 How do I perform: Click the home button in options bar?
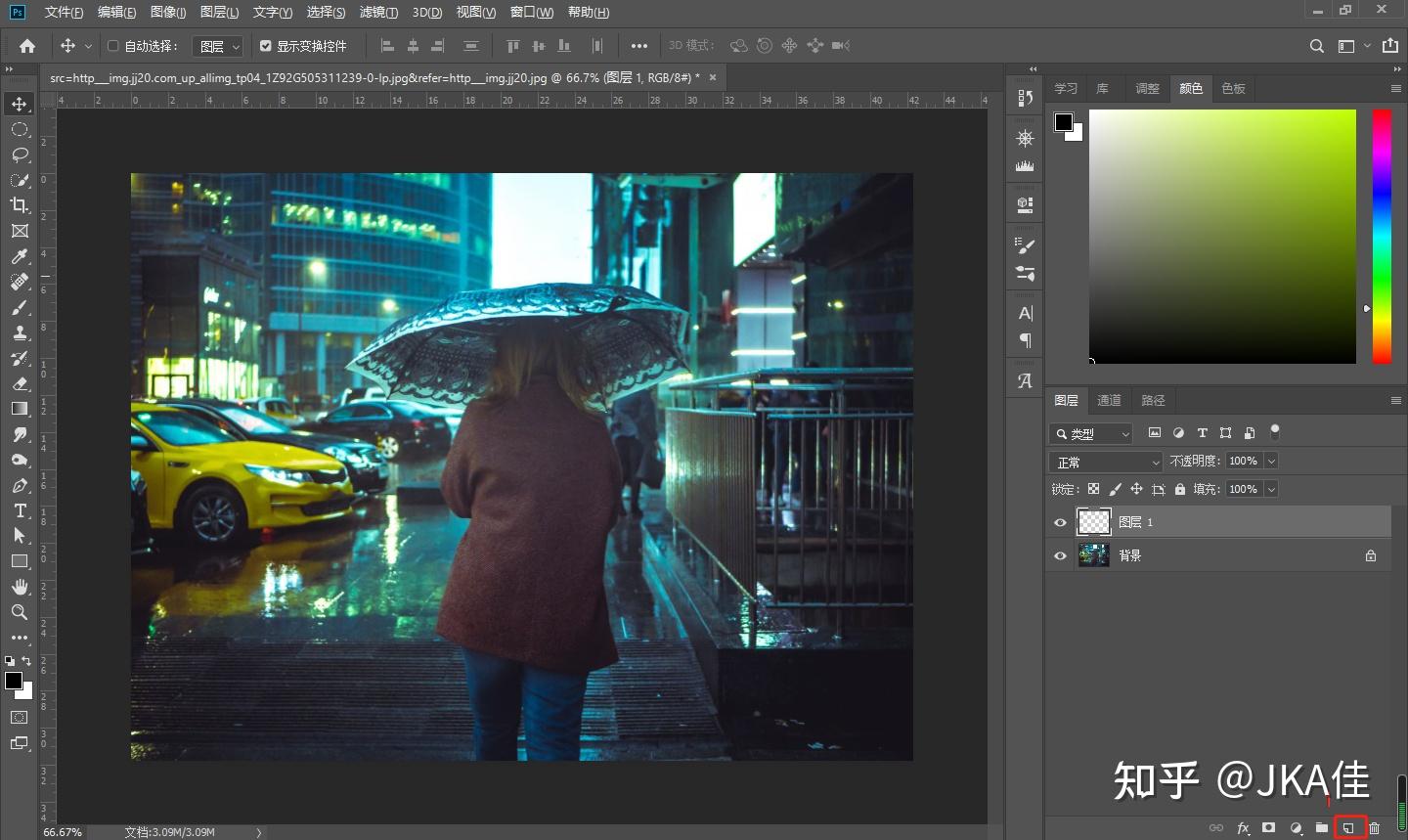(27, 46)
